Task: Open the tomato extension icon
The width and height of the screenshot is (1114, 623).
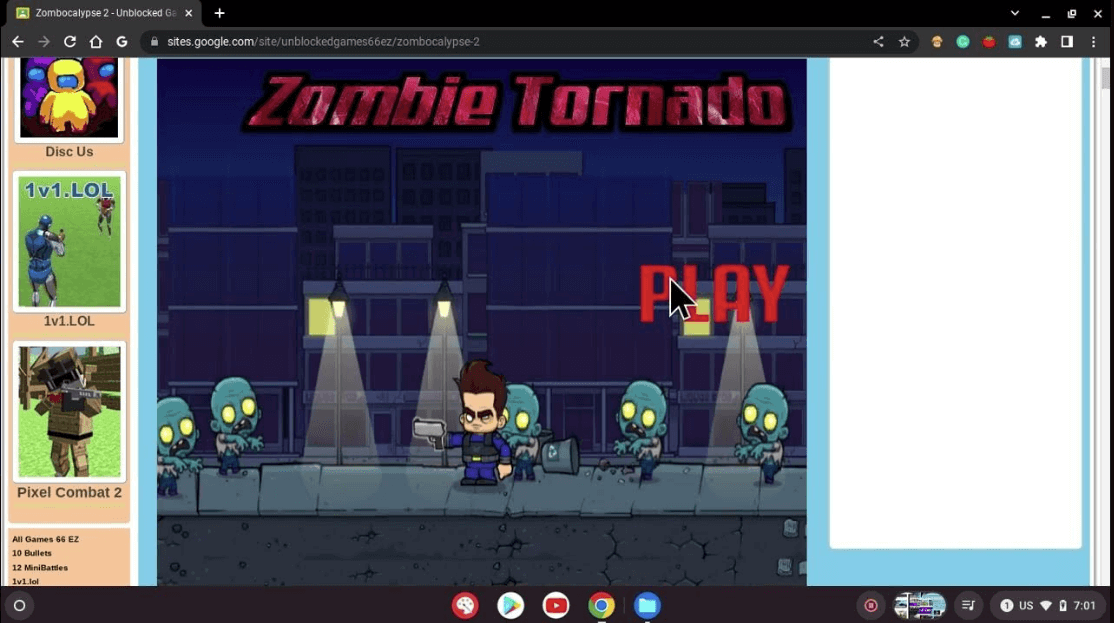Action: 989,42
